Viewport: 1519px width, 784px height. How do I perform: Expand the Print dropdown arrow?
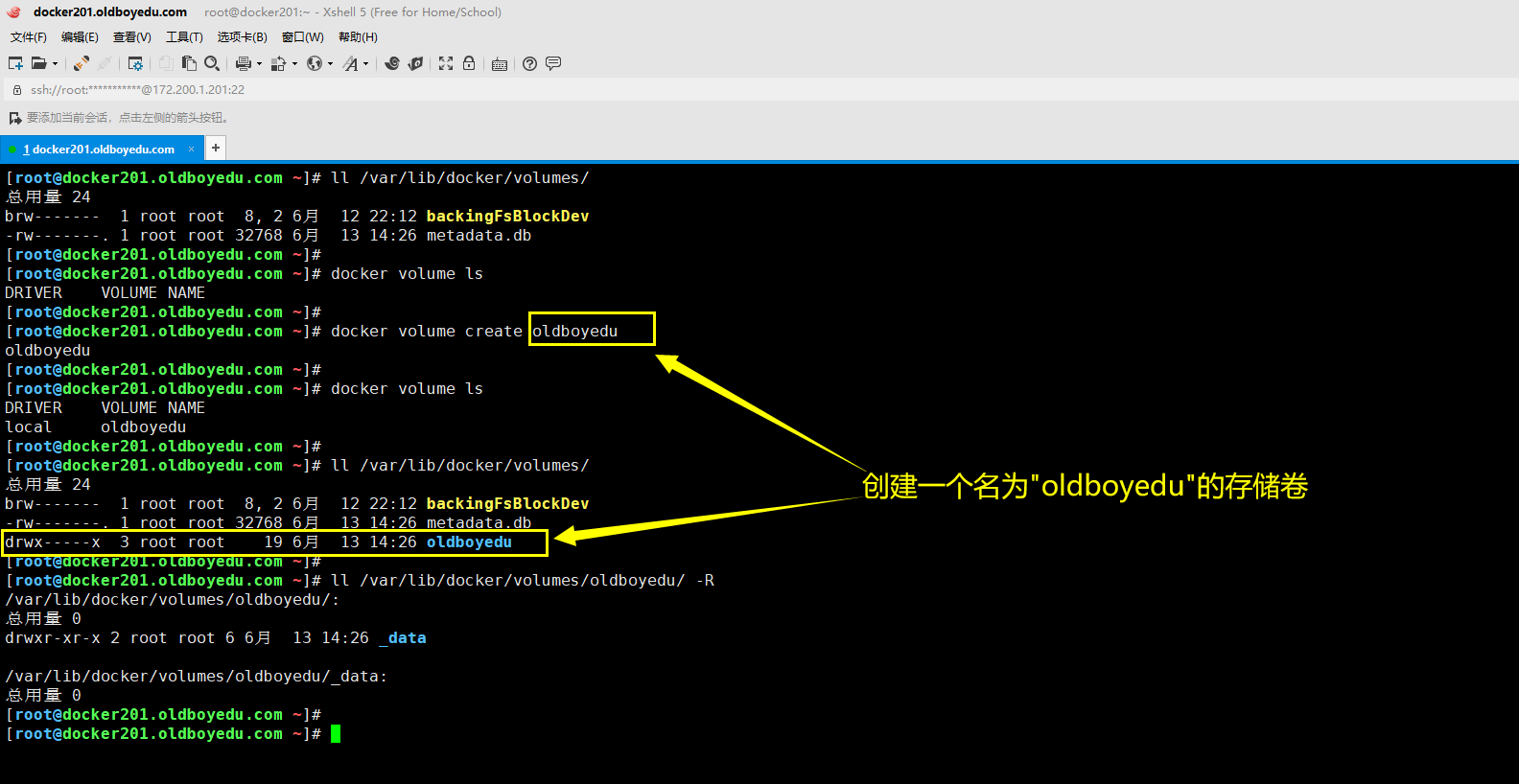(x=259, y=64)
